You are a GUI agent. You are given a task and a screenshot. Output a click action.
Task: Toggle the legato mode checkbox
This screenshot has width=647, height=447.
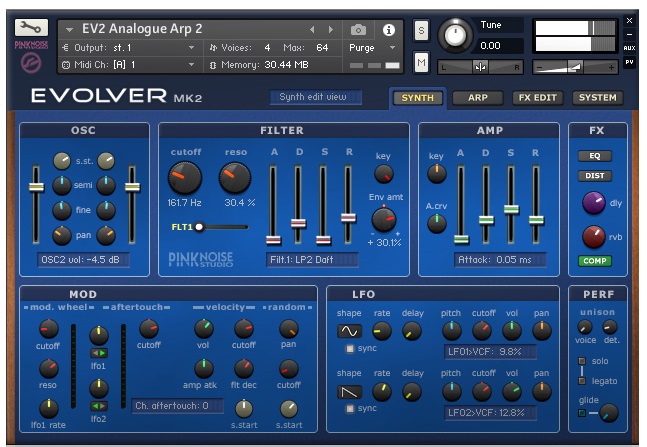(x=582, y=381)
